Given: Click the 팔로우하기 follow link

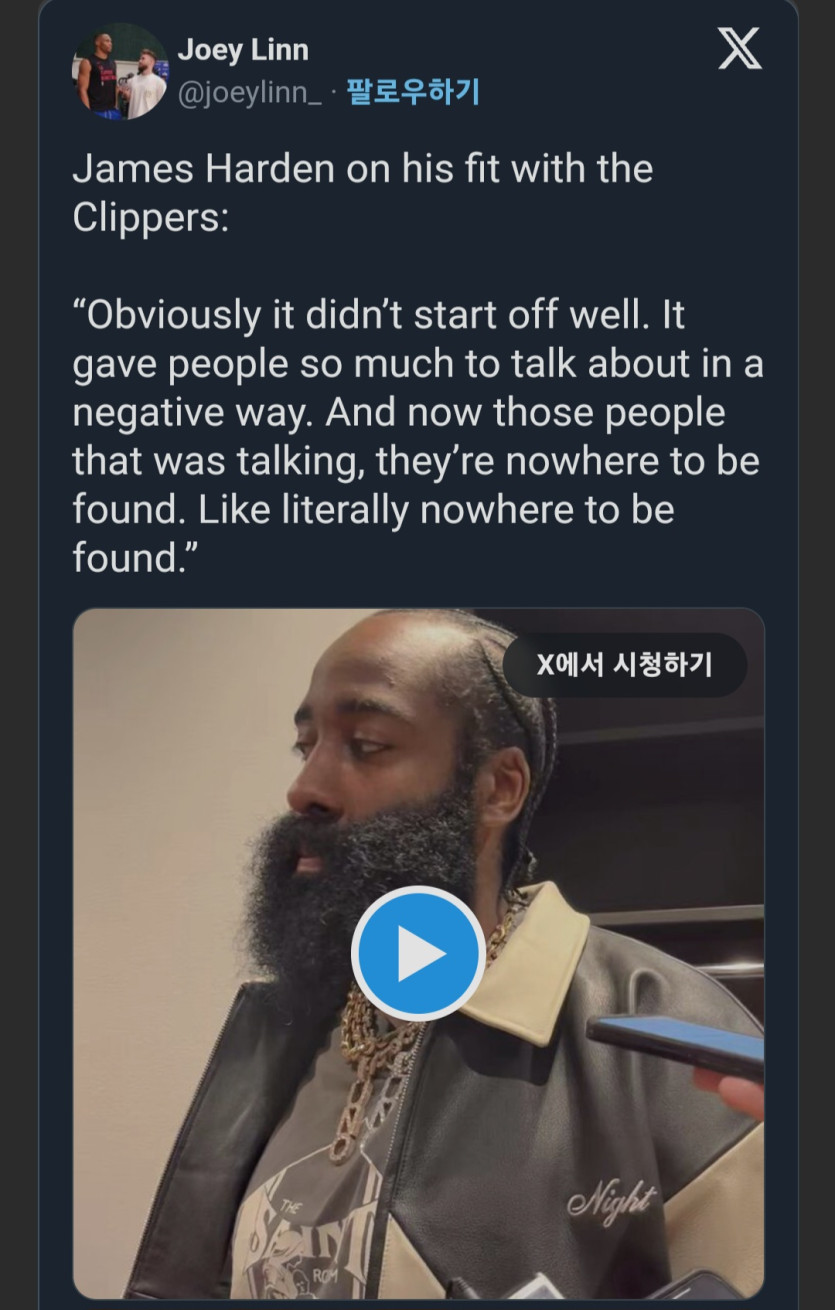Looking at the screenshot, I should [x=413, y=93].
